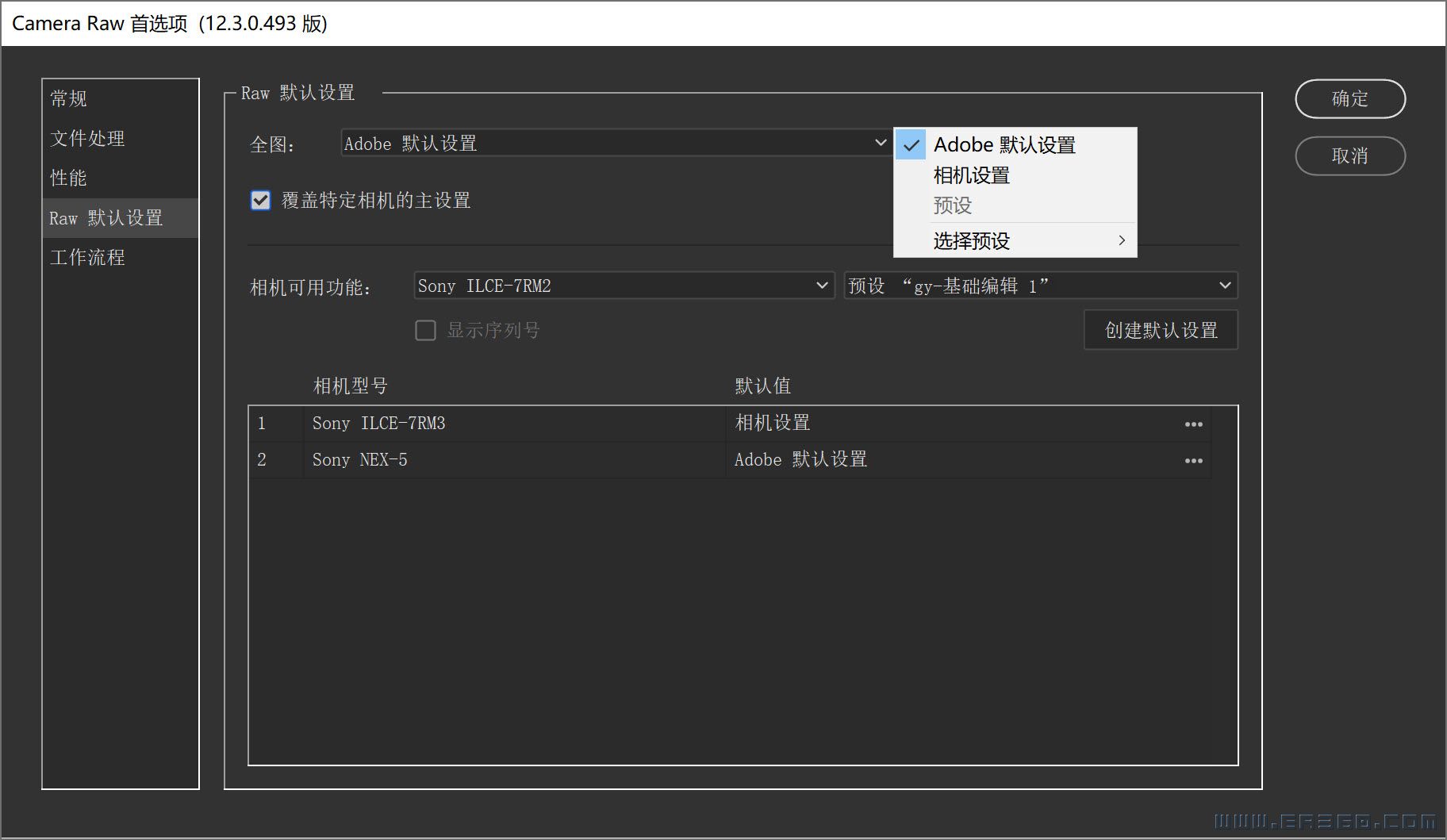
Task: Switch to 文件处理 preferences section
Action: point(121,138)
